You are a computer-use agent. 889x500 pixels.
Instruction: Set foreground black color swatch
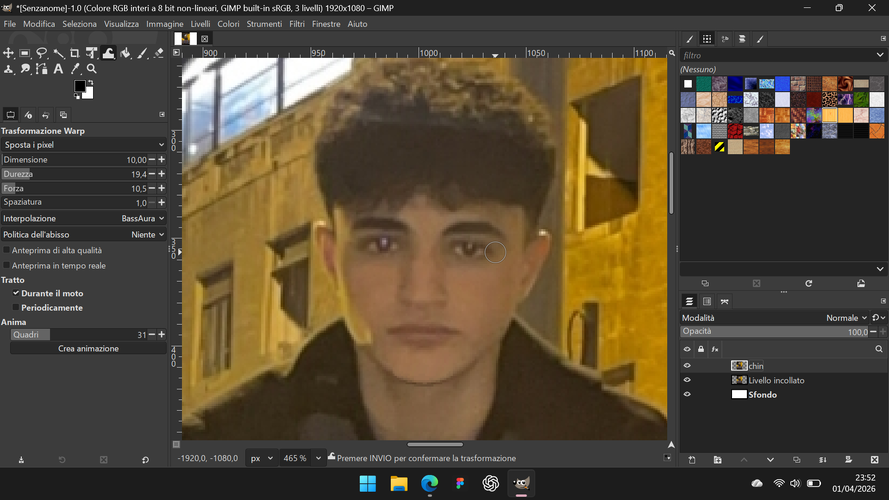(79, 87)
